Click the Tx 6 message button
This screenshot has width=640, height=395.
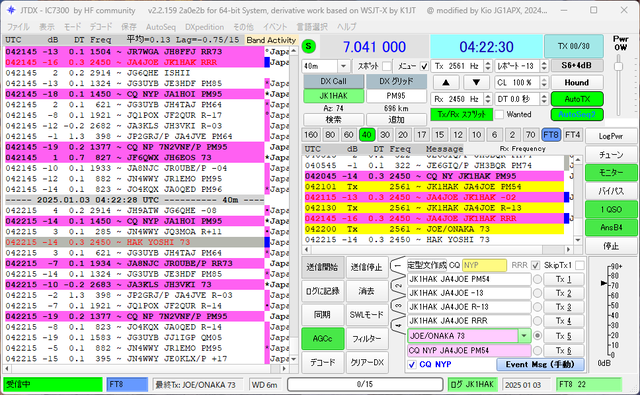click(563, 351)
